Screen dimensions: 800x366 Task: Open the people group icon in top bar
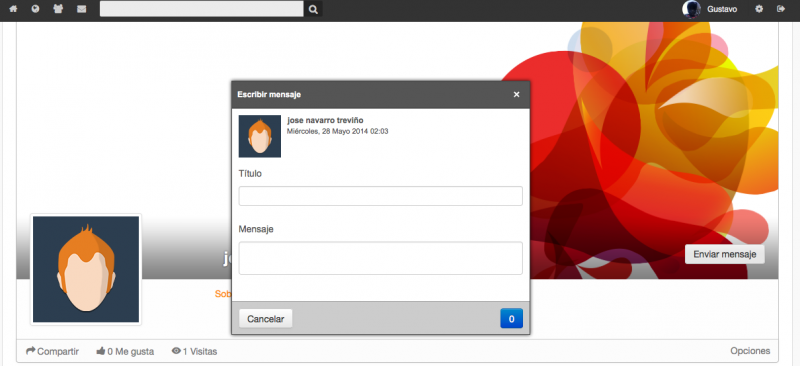[x=58, y=9]
